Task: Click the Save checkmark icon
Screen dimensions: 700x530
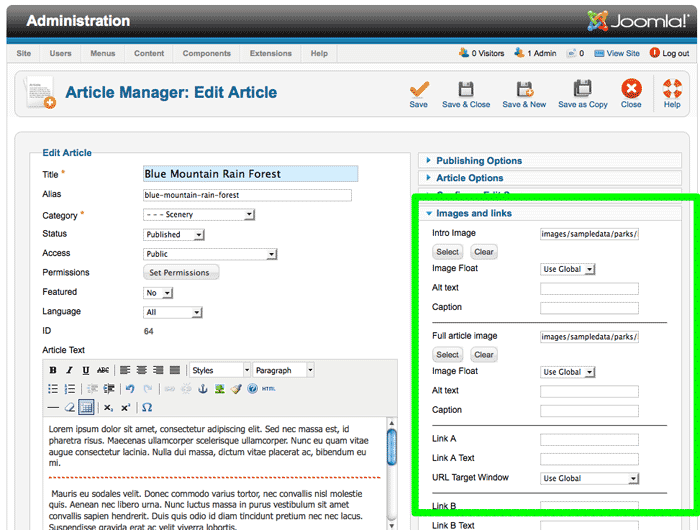Action: (419, 90)
